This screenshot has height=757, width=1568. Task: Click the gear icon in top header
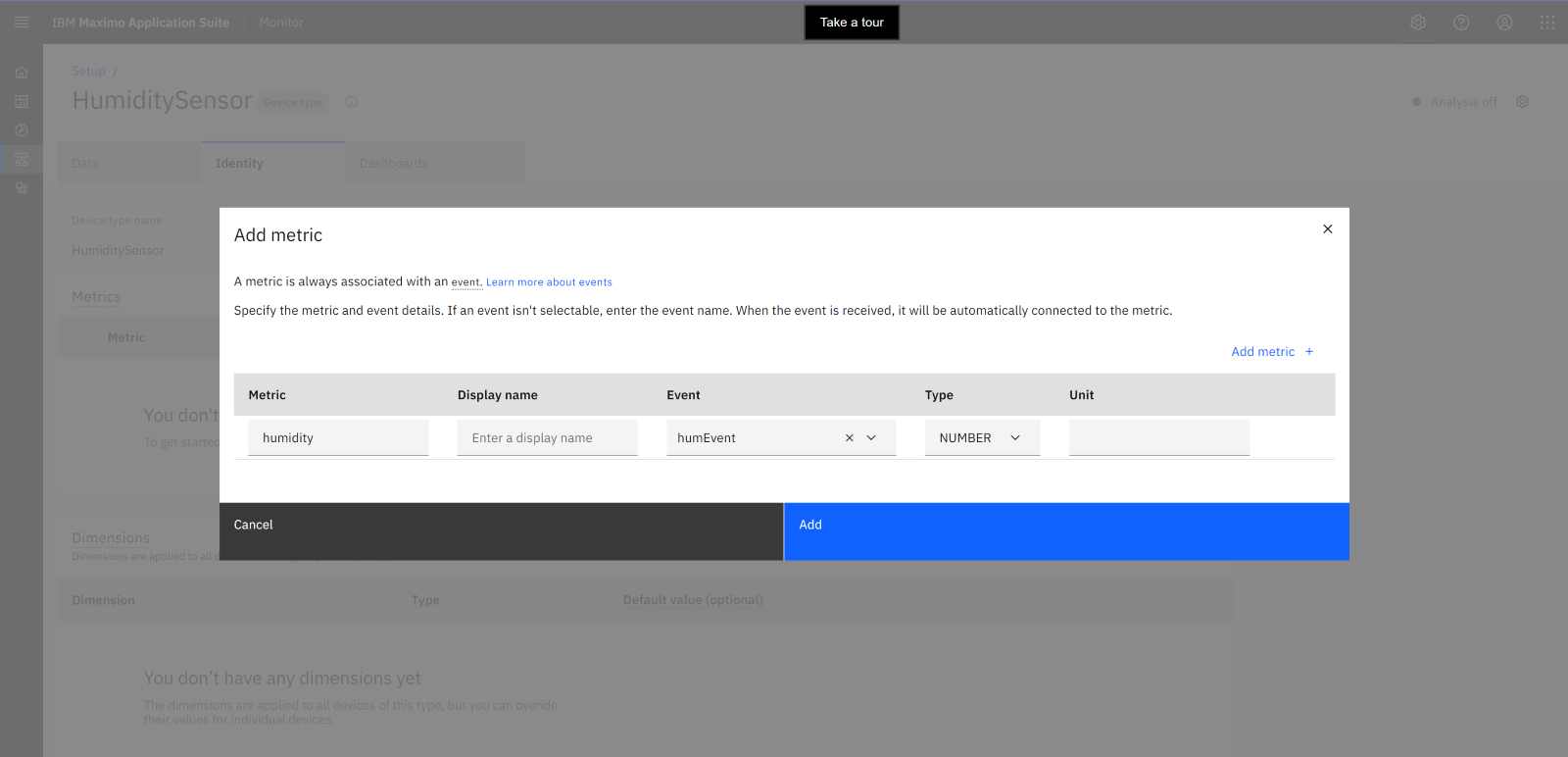click(1418, 23)
